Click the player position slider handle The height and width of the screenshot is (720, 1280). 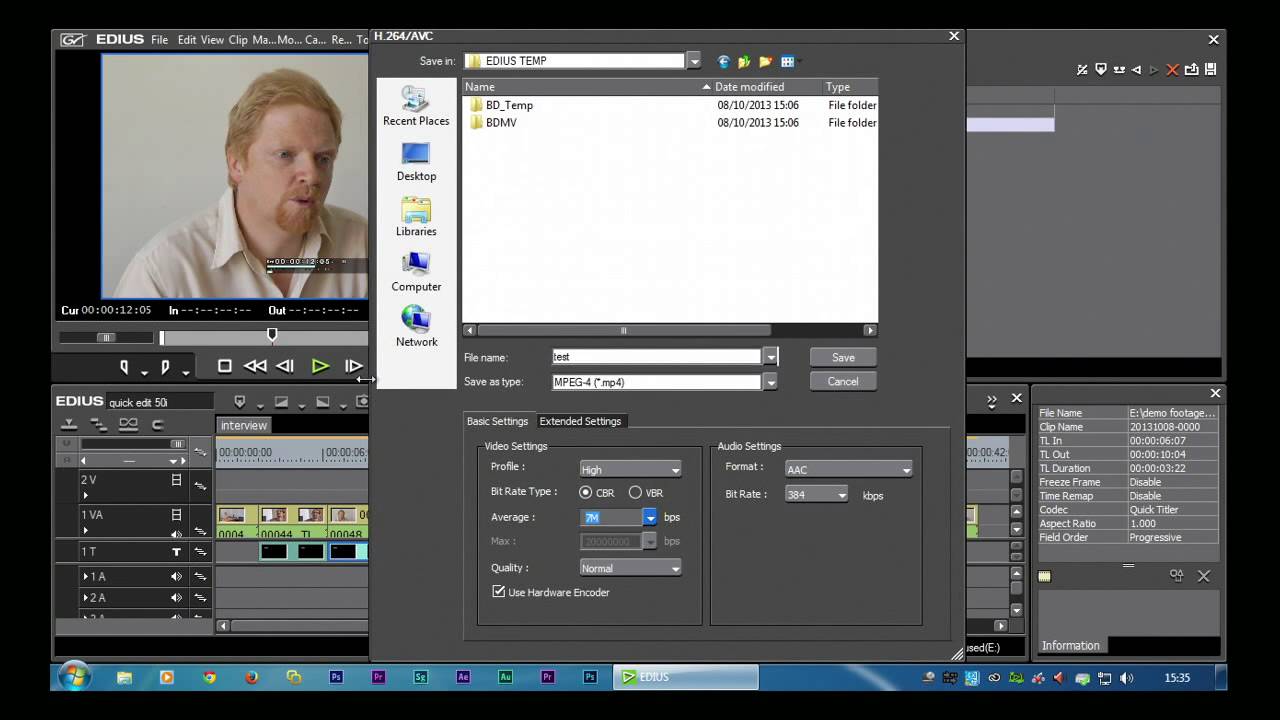point(271,334)
